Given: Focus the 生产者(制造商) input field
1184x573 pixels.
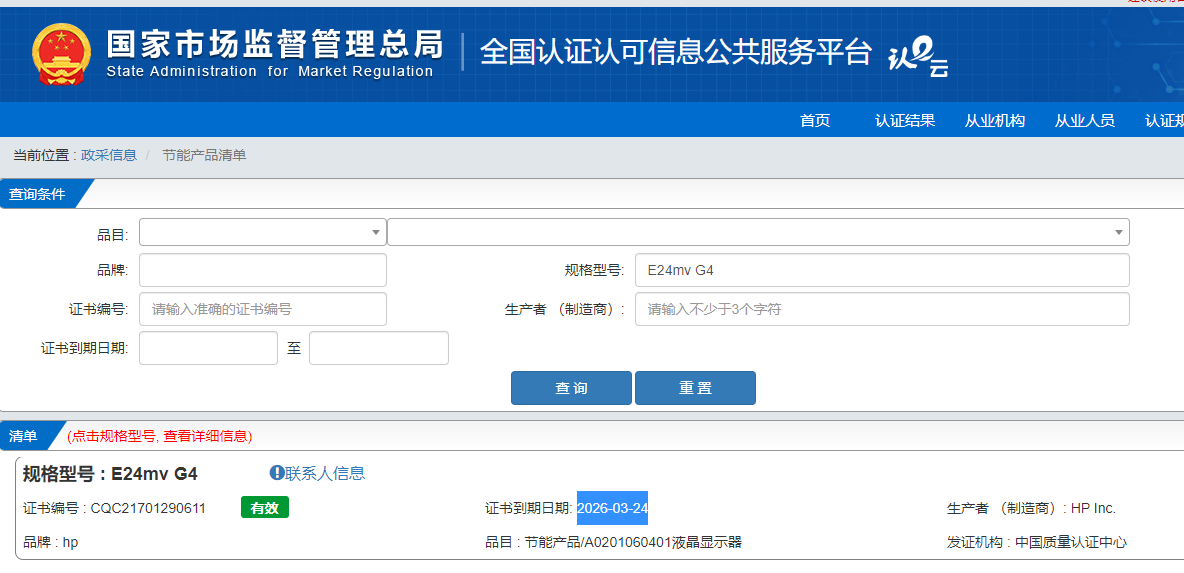Looking at the screenshot, I should [882, 309].
